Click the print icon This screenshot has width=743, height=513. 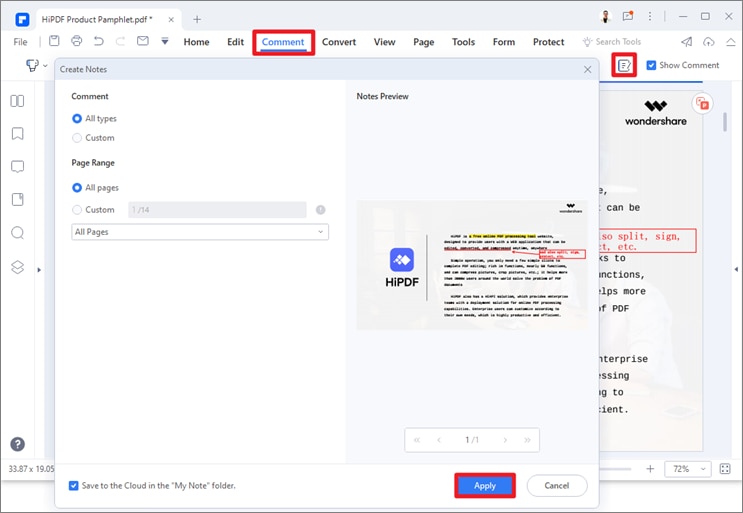[76, 41]
